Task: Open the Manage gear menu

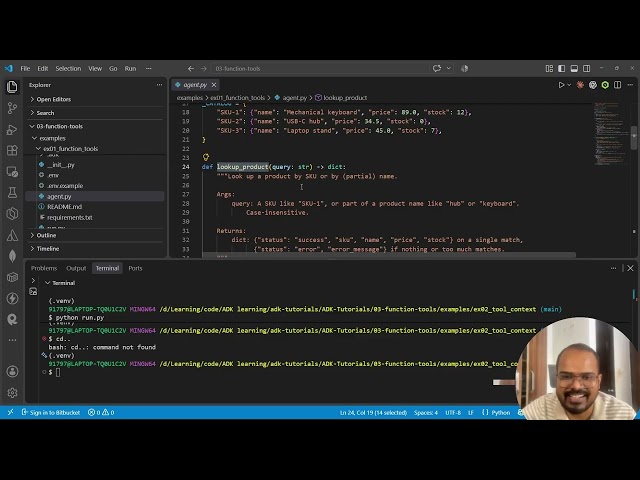Action: (12, 393)
